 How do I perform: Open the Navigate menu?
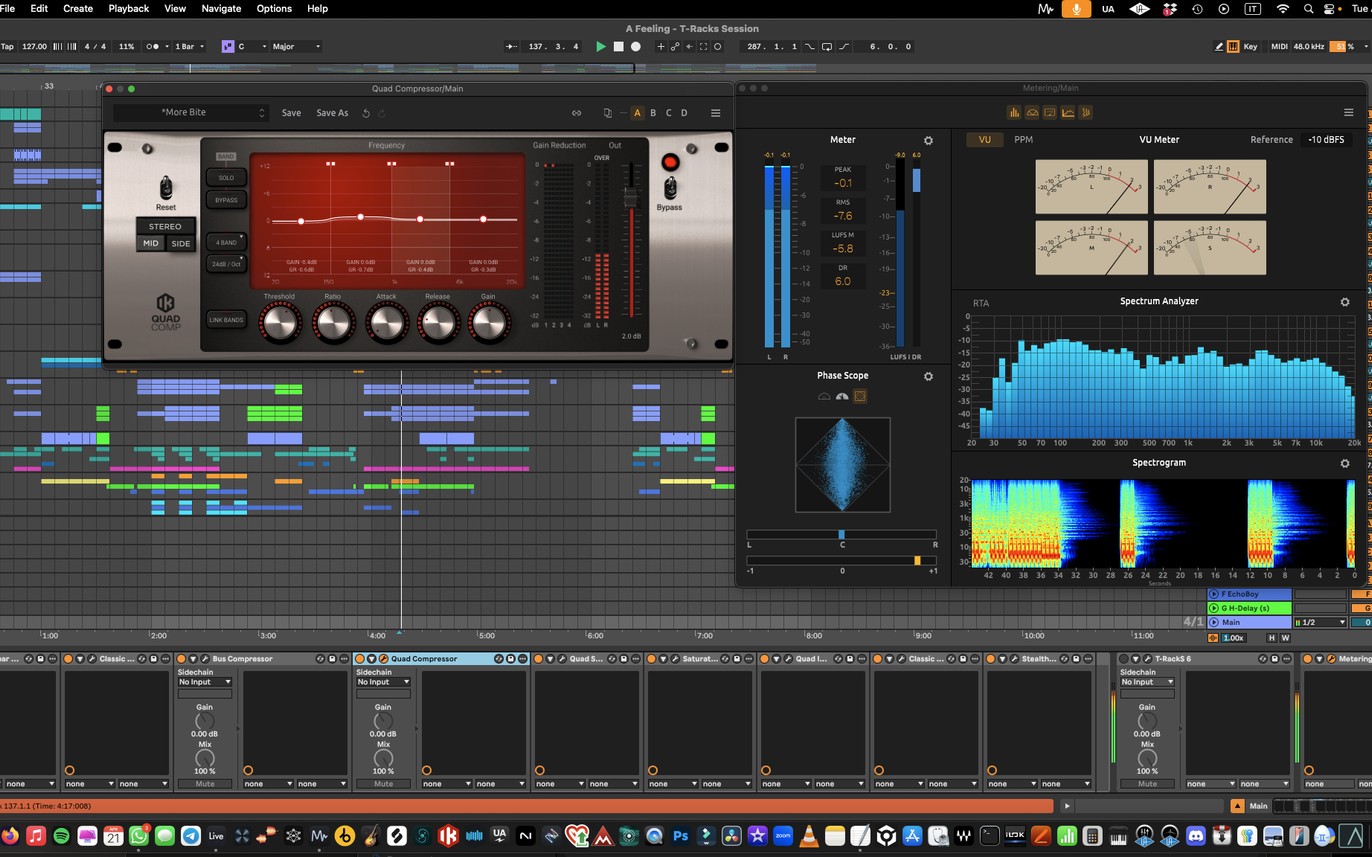tap(221, 8)
